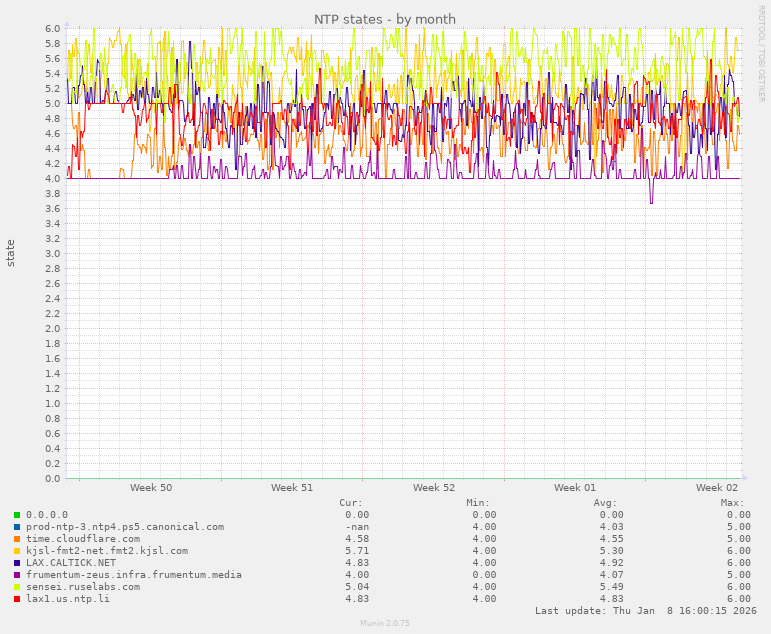Click the Munin 2.0.75 footer text
The height and width of the screenshot is (634, 771).
(385, 624)
